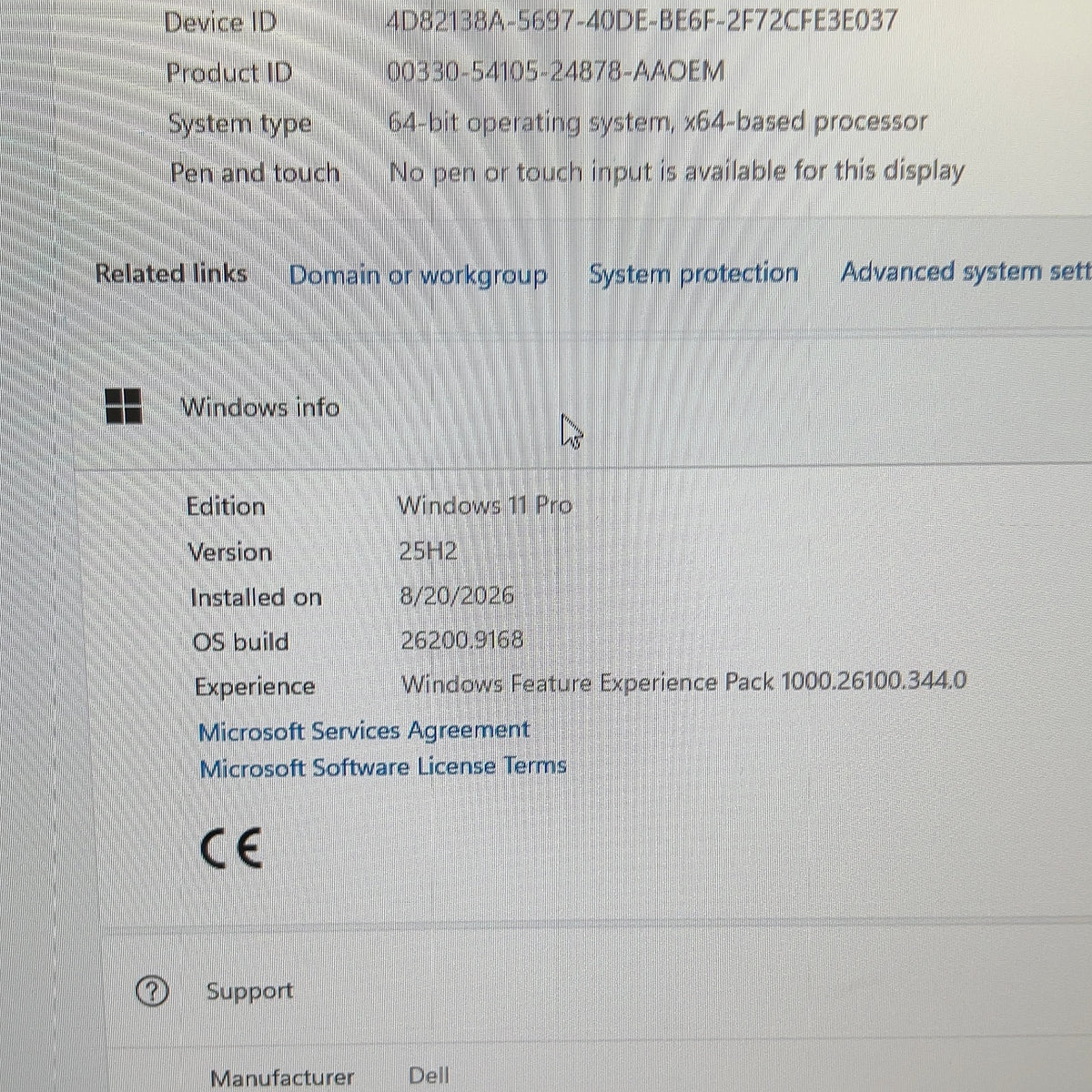The height and width of the screenshot is (1092, 1092).
Task: Click the installed on date 8/20/2026
Action: [x=457, y=595]
